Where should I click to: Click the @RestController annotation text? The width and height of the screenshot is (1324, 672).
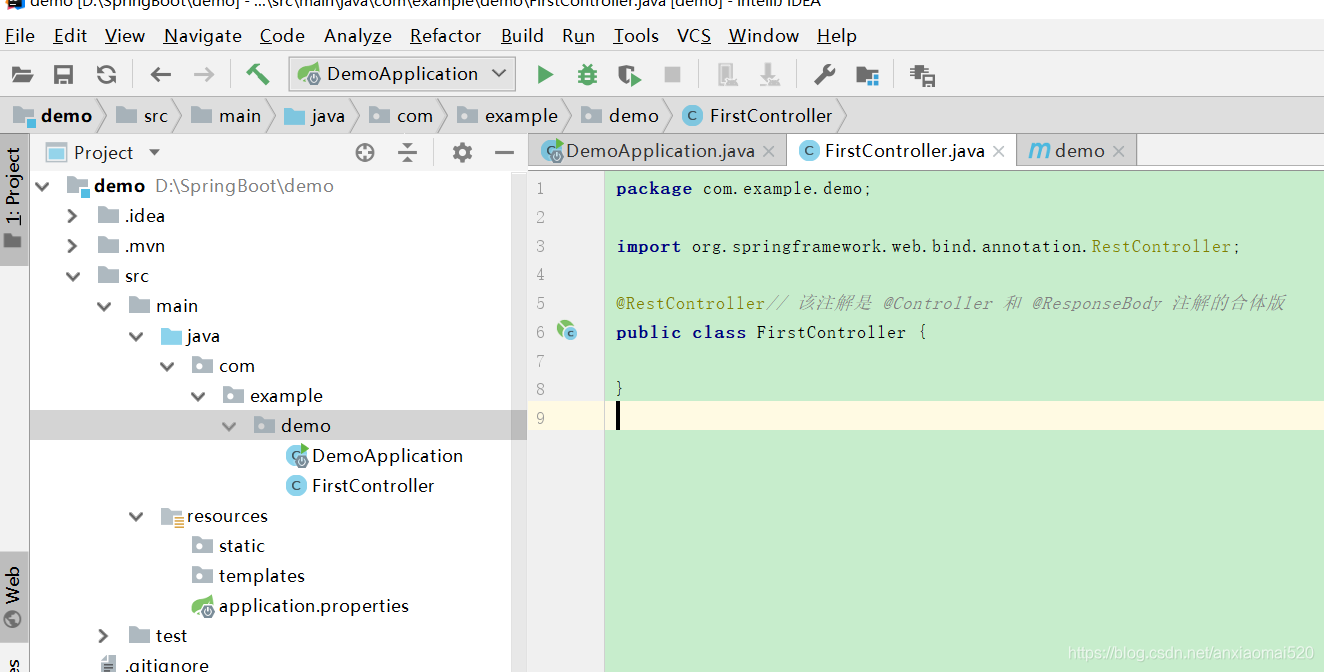tap(691, 303)
